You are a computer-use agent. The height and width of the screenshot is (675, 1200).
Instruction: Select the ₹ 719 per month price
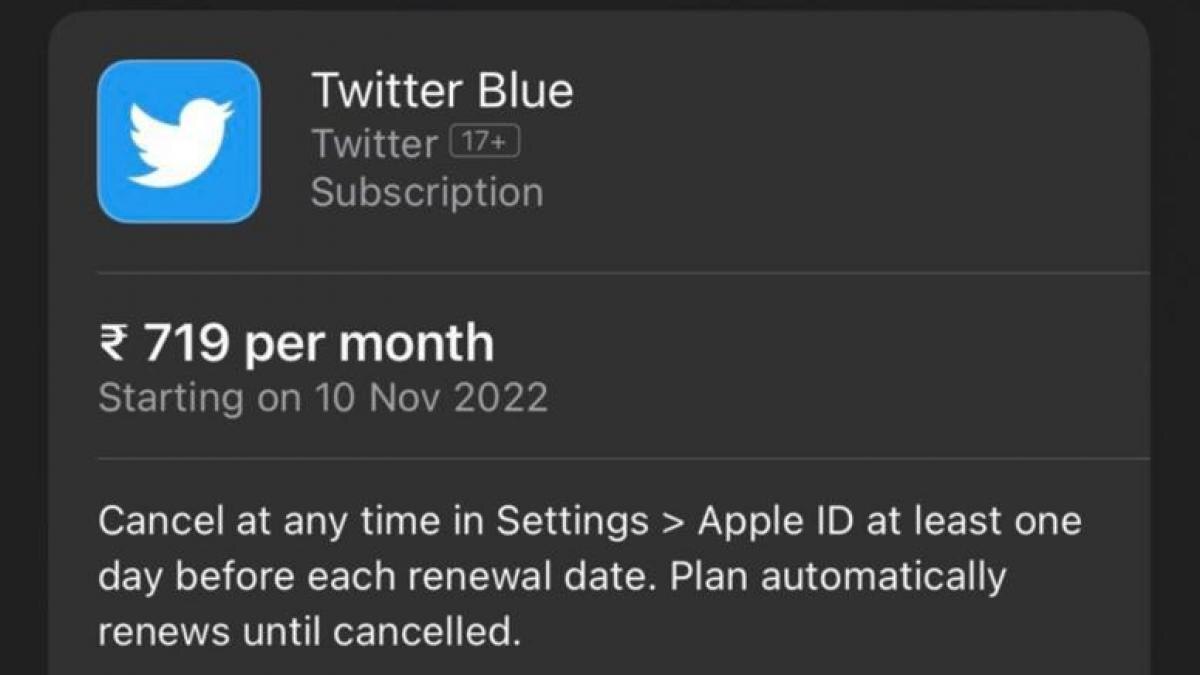click(296, 344)
